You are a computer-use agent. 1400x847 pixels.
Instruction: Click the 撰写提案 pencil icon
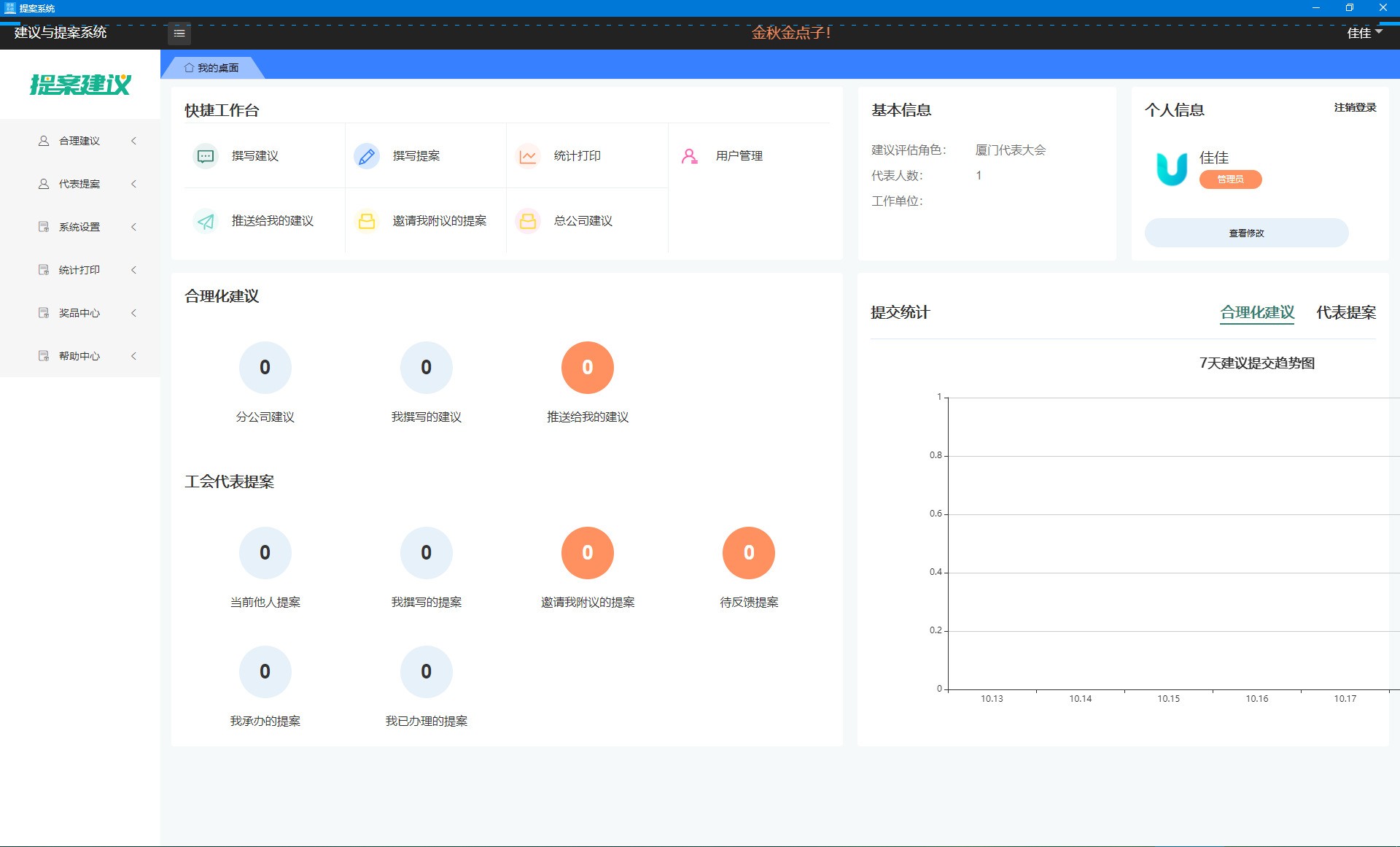[367, 156]
